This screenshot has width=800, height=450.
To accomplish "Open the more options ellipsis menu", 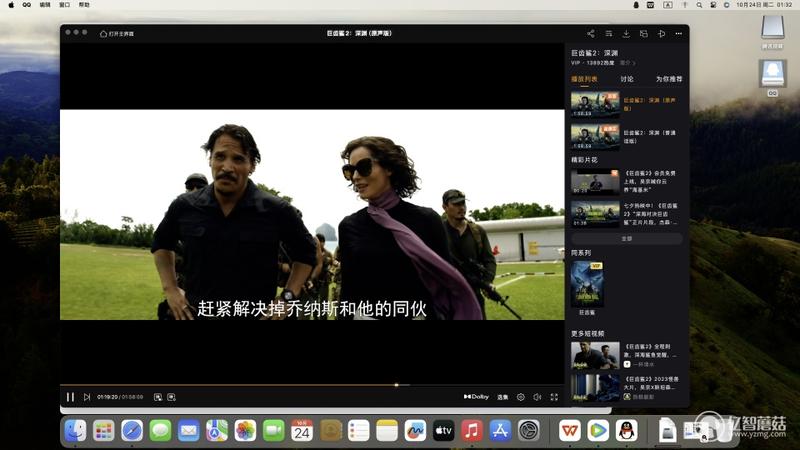I will (x=679, y=34).
